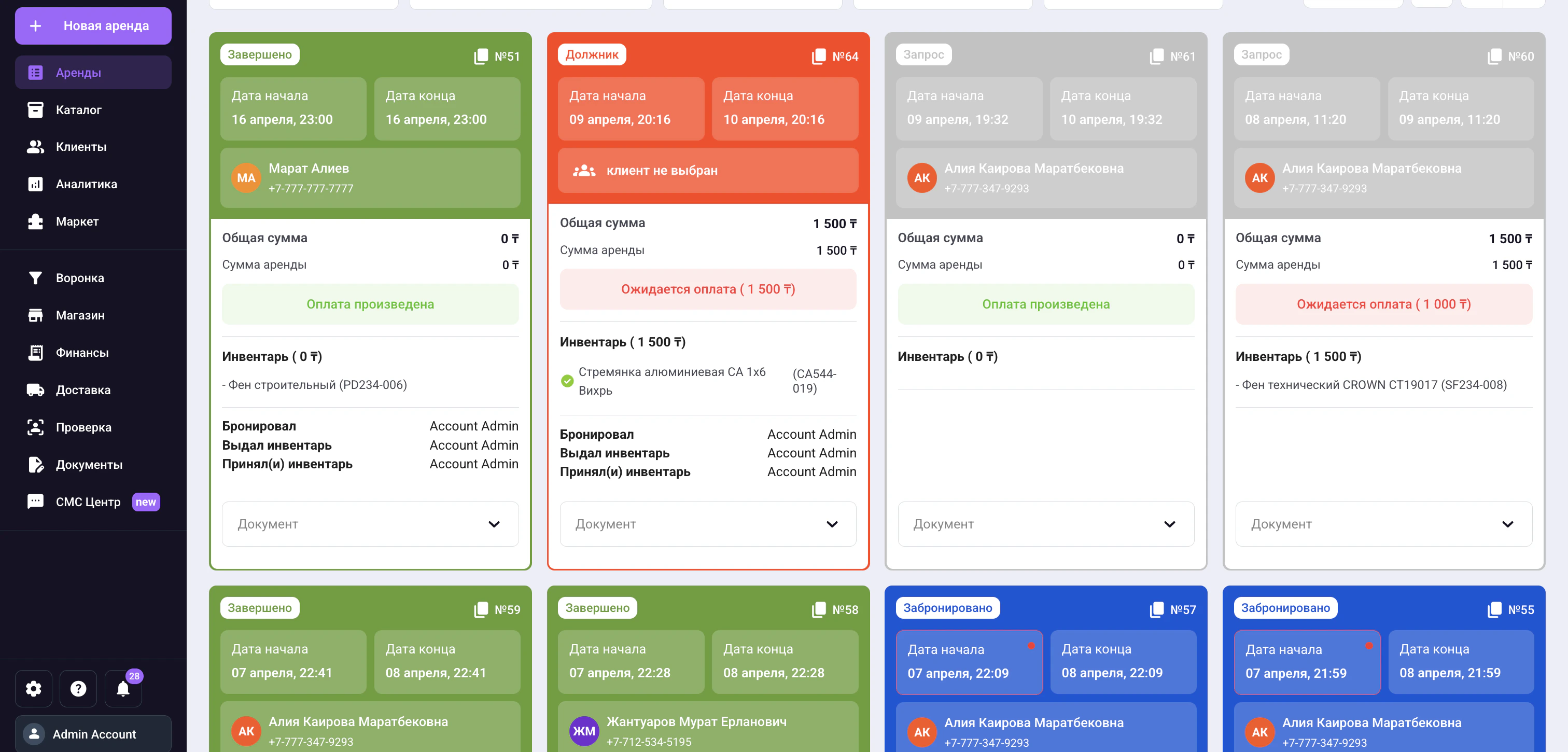
Task: Click the copy icon next to №60
Action: pyautogui.click(x=1494, y=57)
